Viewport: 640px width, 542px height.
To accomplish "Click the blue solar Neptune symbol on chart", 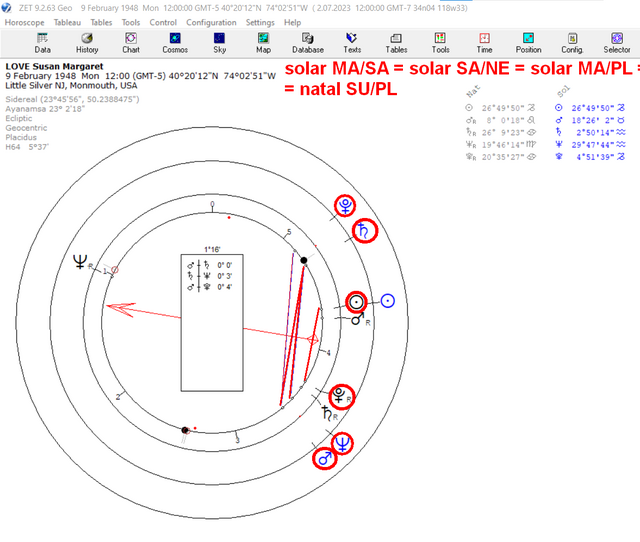I will (x=342, y=444).
